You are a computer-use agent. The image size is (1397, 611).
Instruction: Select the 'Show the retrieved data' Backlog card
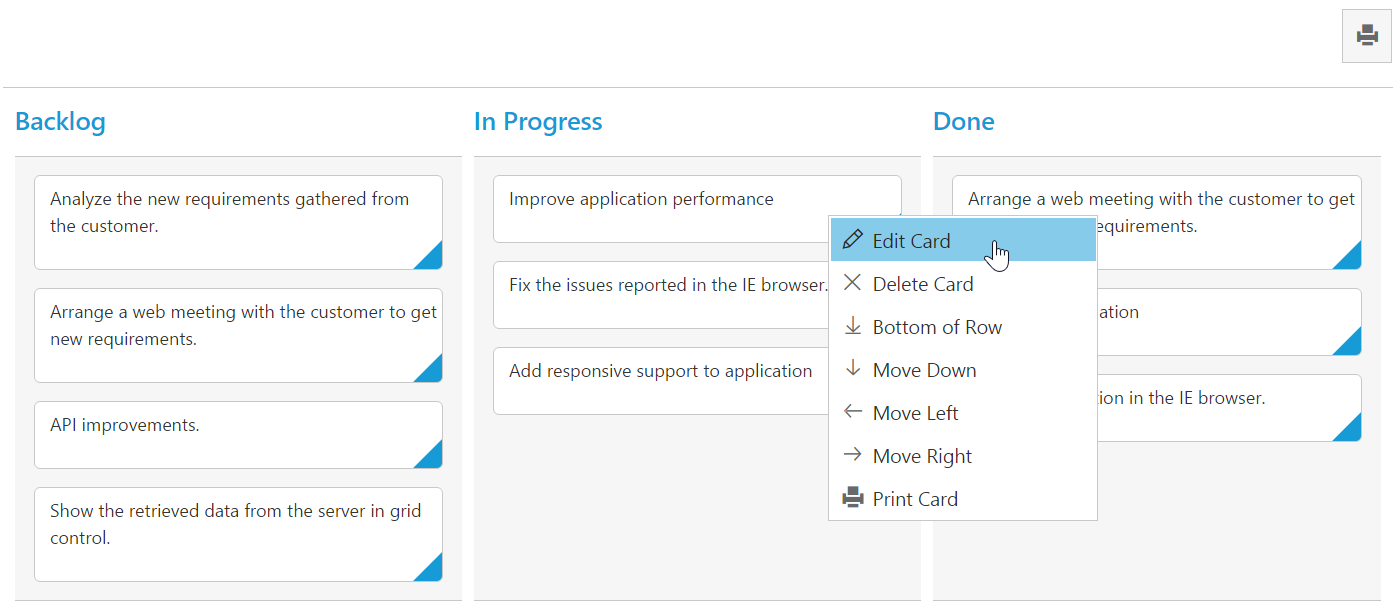238,534
